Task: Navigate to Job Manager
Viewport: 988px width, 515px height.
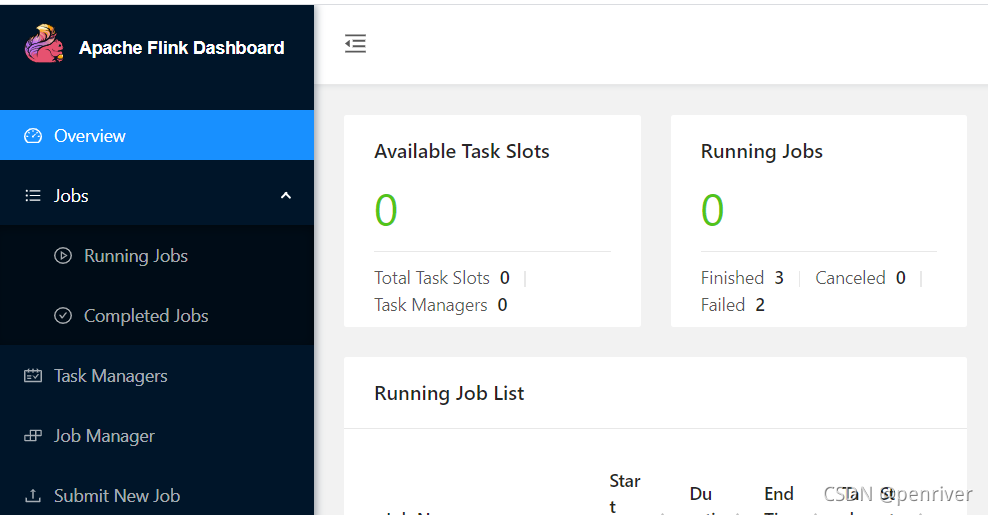Action: click(157, 436)
